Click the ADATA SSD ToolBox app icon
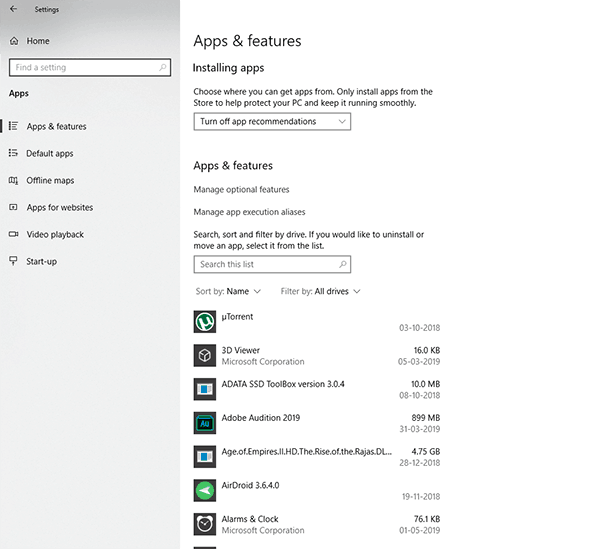The height and width of the screenshot is (549, 600). click(205, 389)
